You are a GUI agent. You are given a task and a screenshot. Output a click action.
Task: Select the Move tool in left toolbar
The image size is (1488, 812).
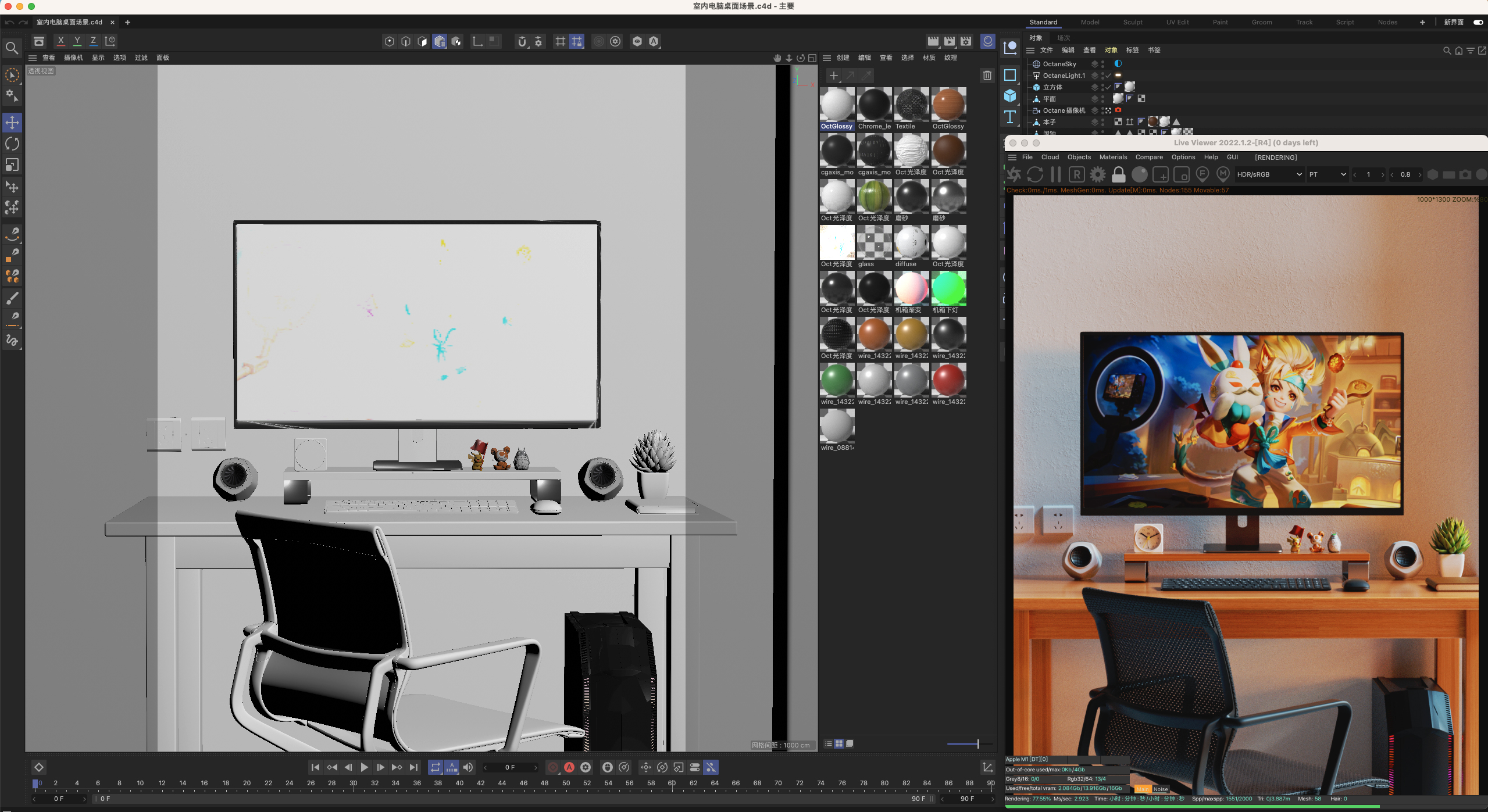click(12, 122)
